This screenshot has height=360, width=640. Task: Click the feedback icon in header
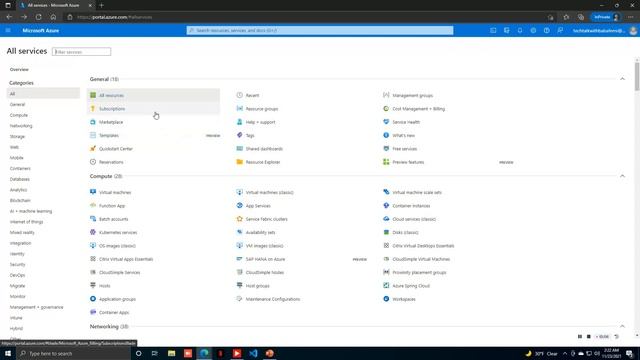560,31
